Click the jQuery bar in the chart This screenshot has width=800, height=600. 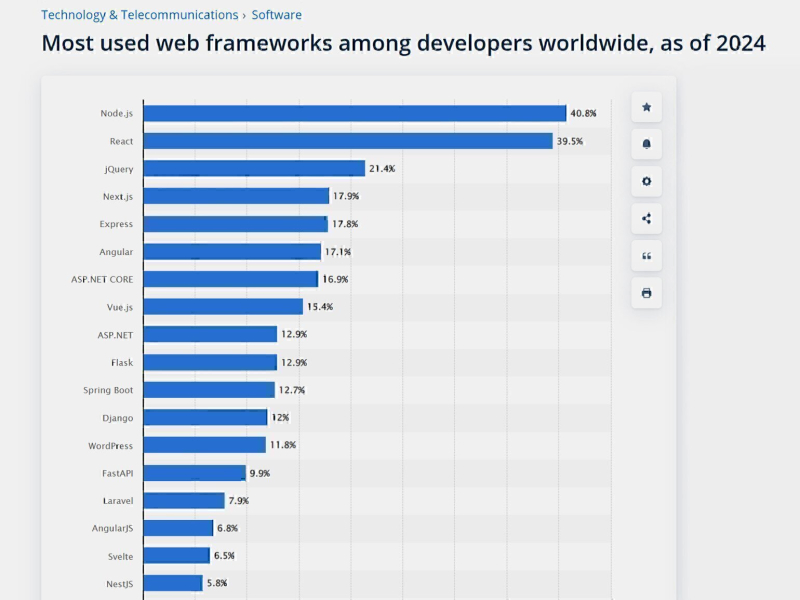[255, 168]
